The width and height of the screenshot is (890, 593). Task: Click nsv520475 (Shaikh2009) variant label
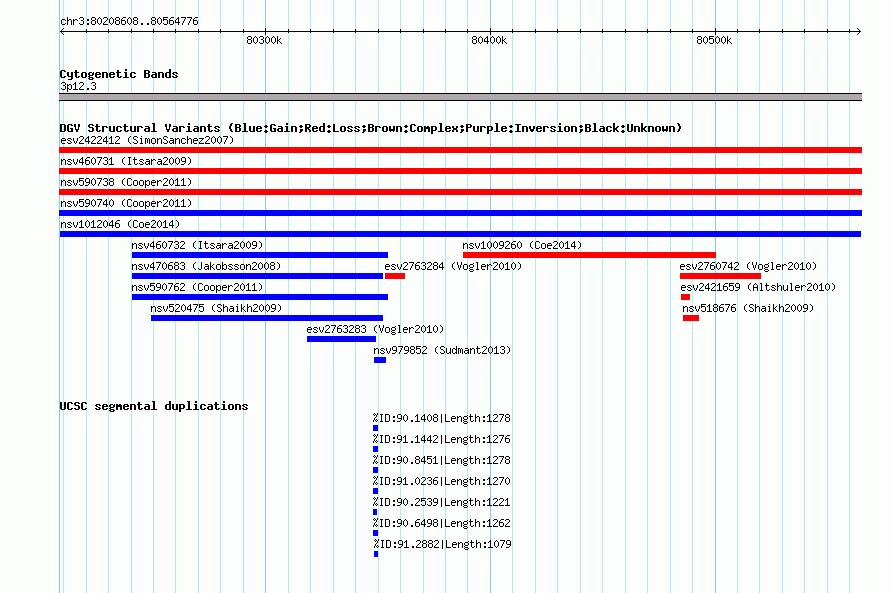(x=216, y=308)
